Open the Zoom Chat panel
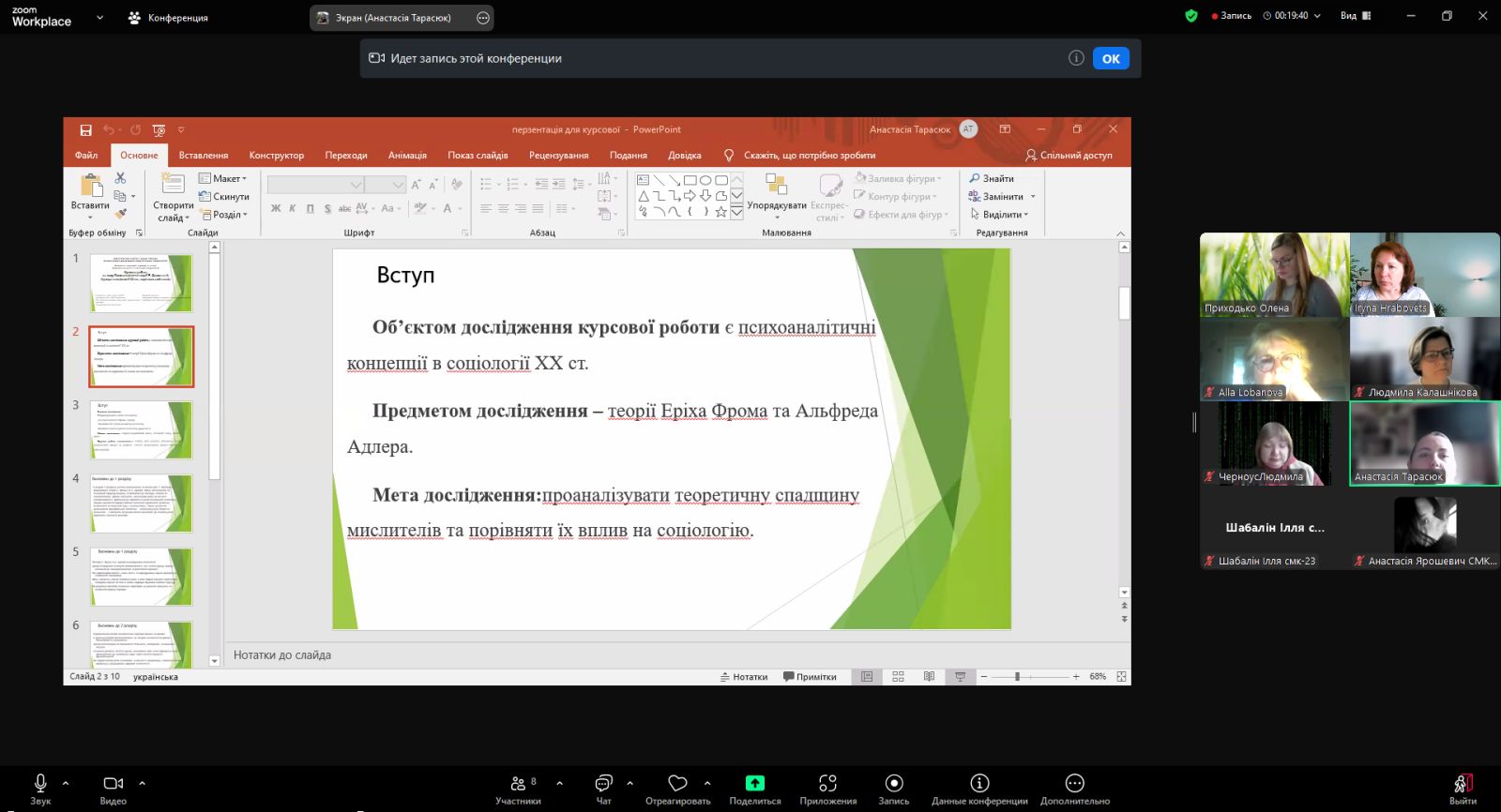 point(603,789)
